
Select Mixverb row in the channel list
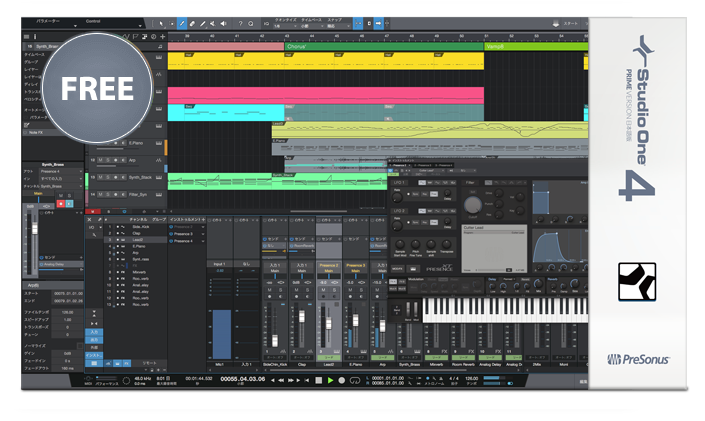click(x=137, y=272)
